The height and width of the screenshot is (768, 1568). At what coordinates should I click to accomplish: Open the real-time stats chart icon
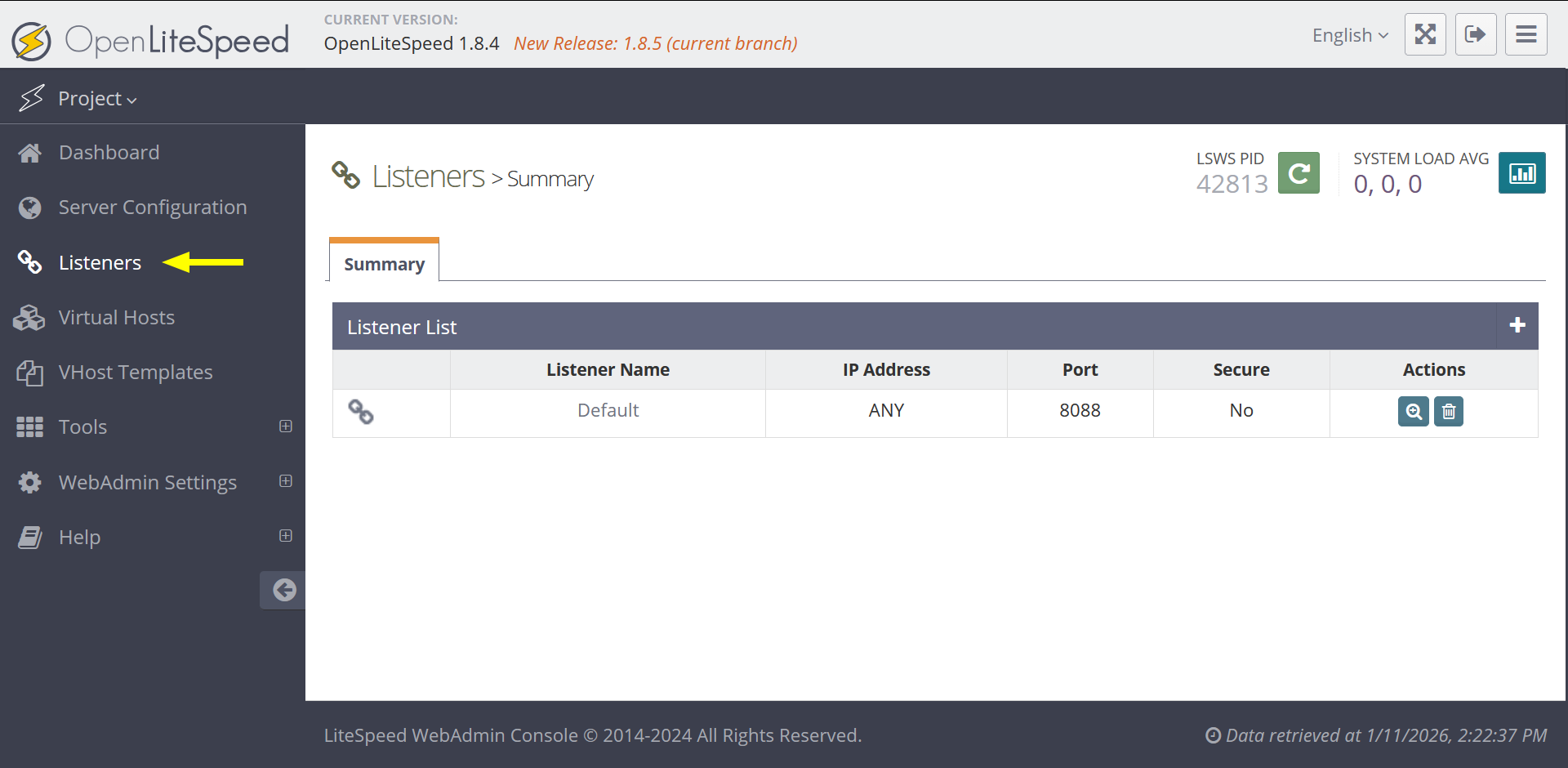[x=1521, y=173]
